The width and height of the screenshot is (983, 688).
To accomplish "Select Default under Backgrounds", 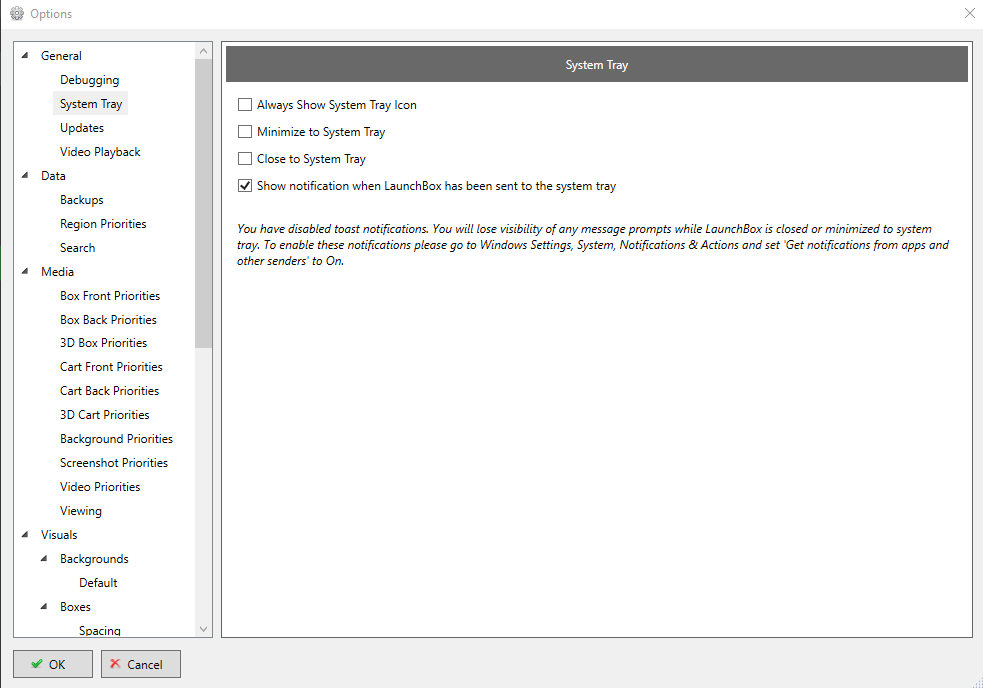I will (98, 583).
